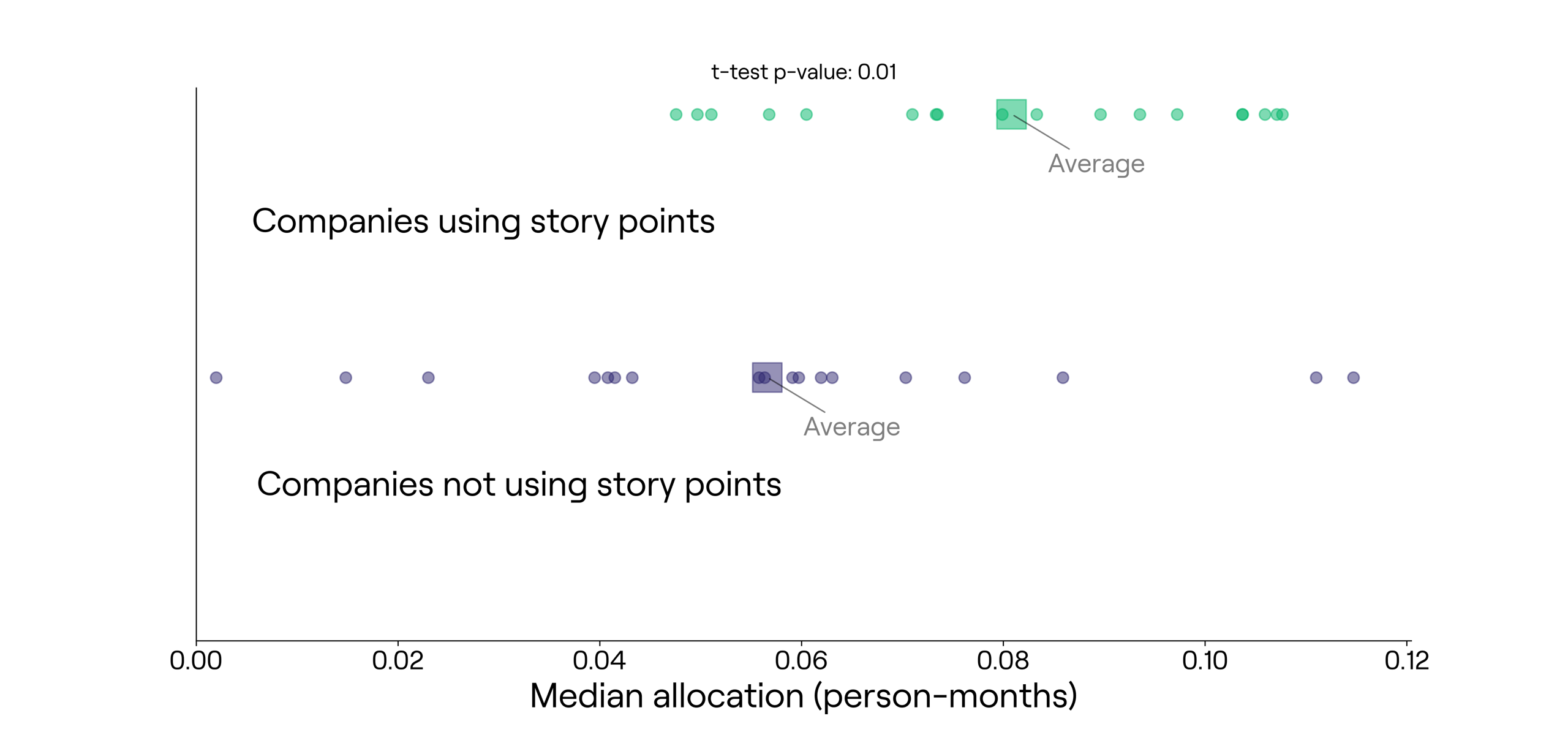1568x732 pixels.
Task: Select the second green dot from the left
Action: (x=697, y=115)
